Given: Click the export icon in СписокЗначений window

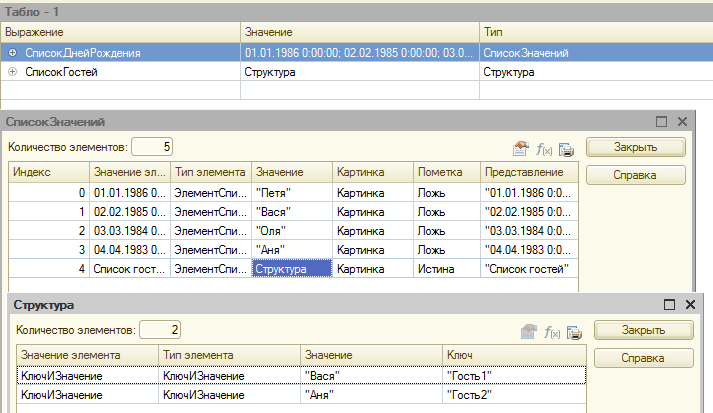Looking at the screenshot, I should pyautogui.click(x=521, y=148).
